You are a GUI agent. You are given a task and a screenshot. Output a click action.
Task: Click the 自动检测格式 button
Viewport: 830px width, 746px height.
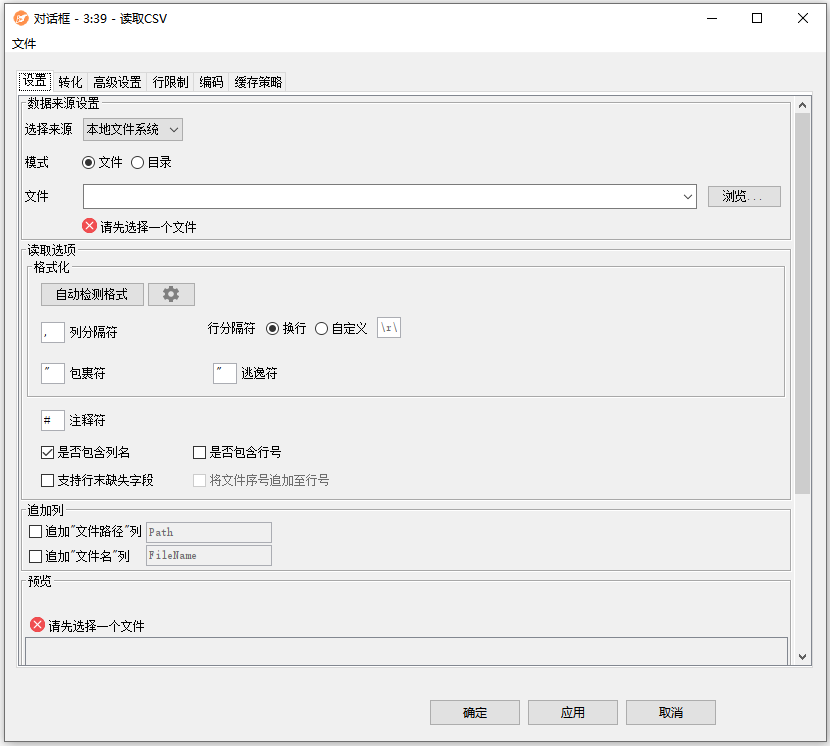coord(92,294)
